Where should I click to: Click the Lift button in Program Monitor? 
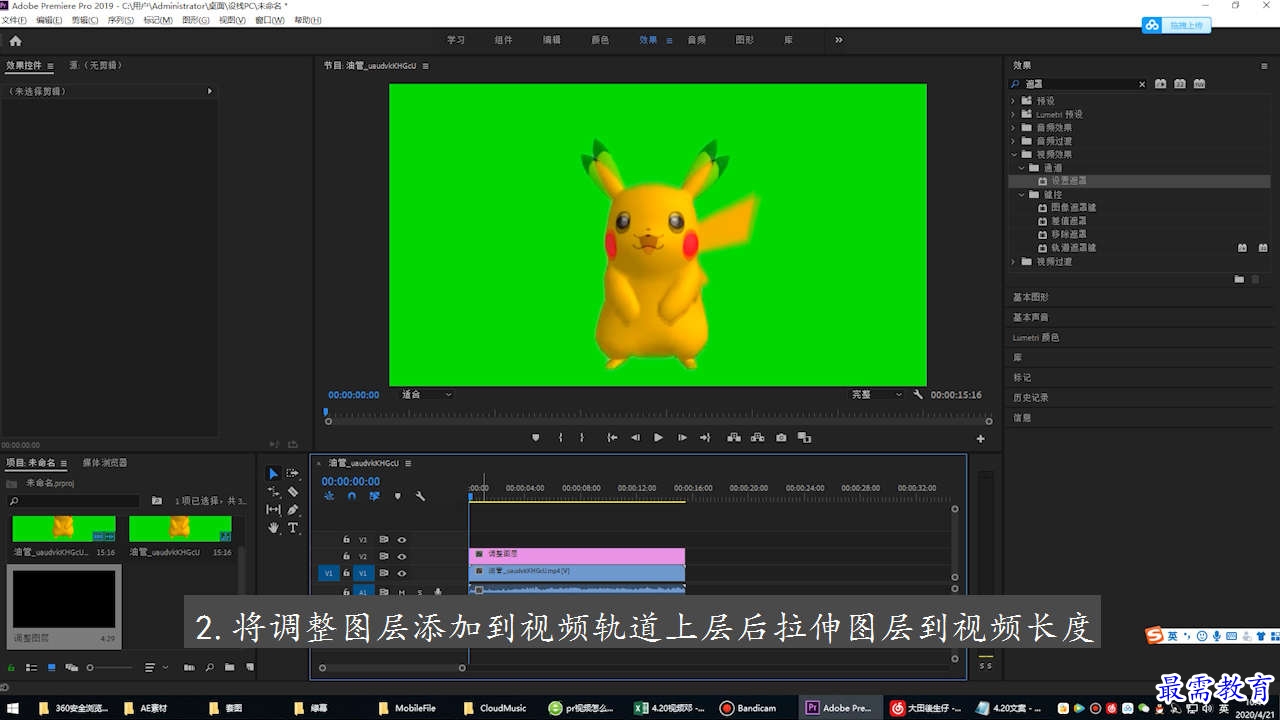[x=734, y=437]
